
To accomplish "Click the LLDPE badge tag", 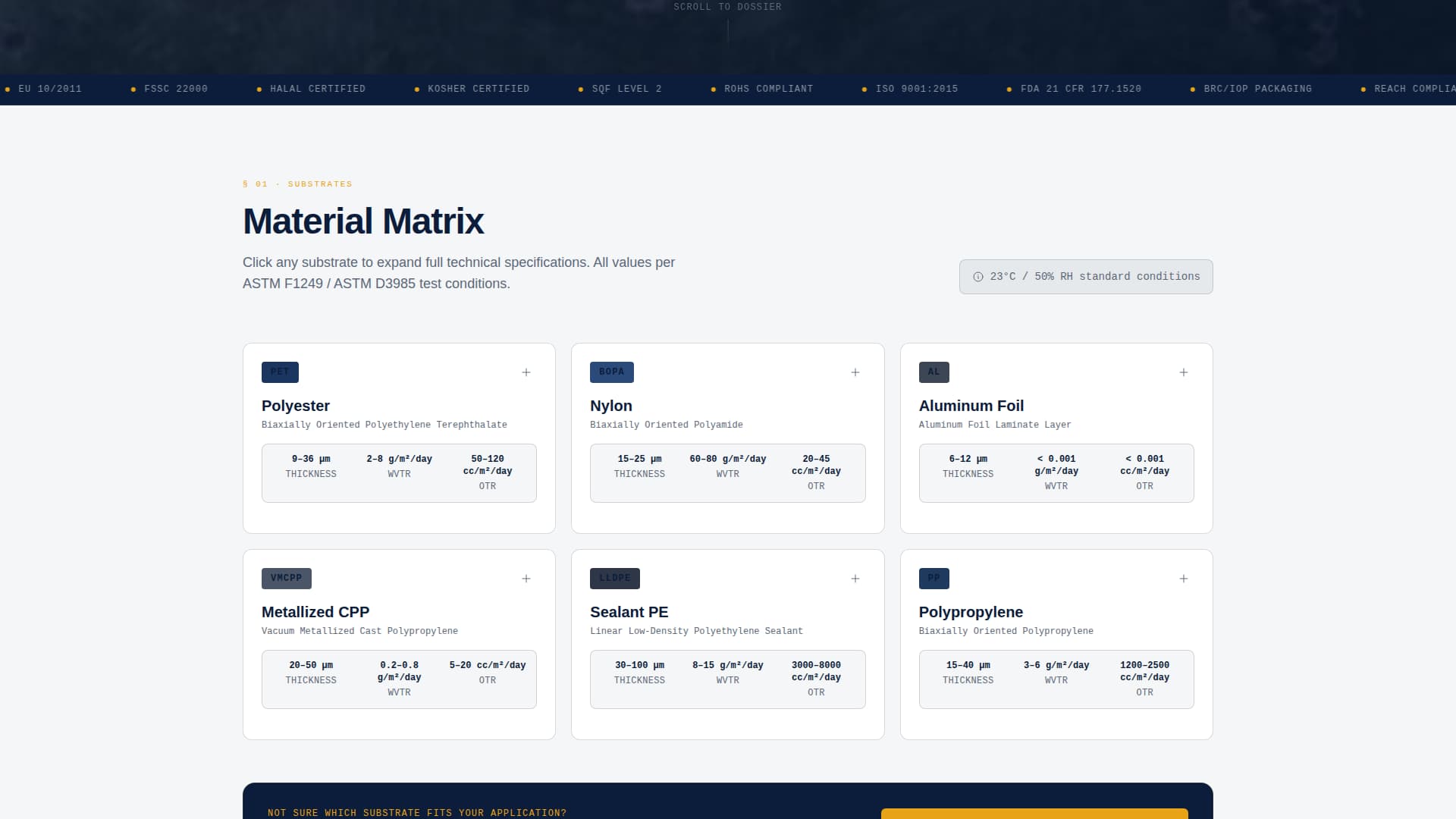I will click(x=614, y=579).
